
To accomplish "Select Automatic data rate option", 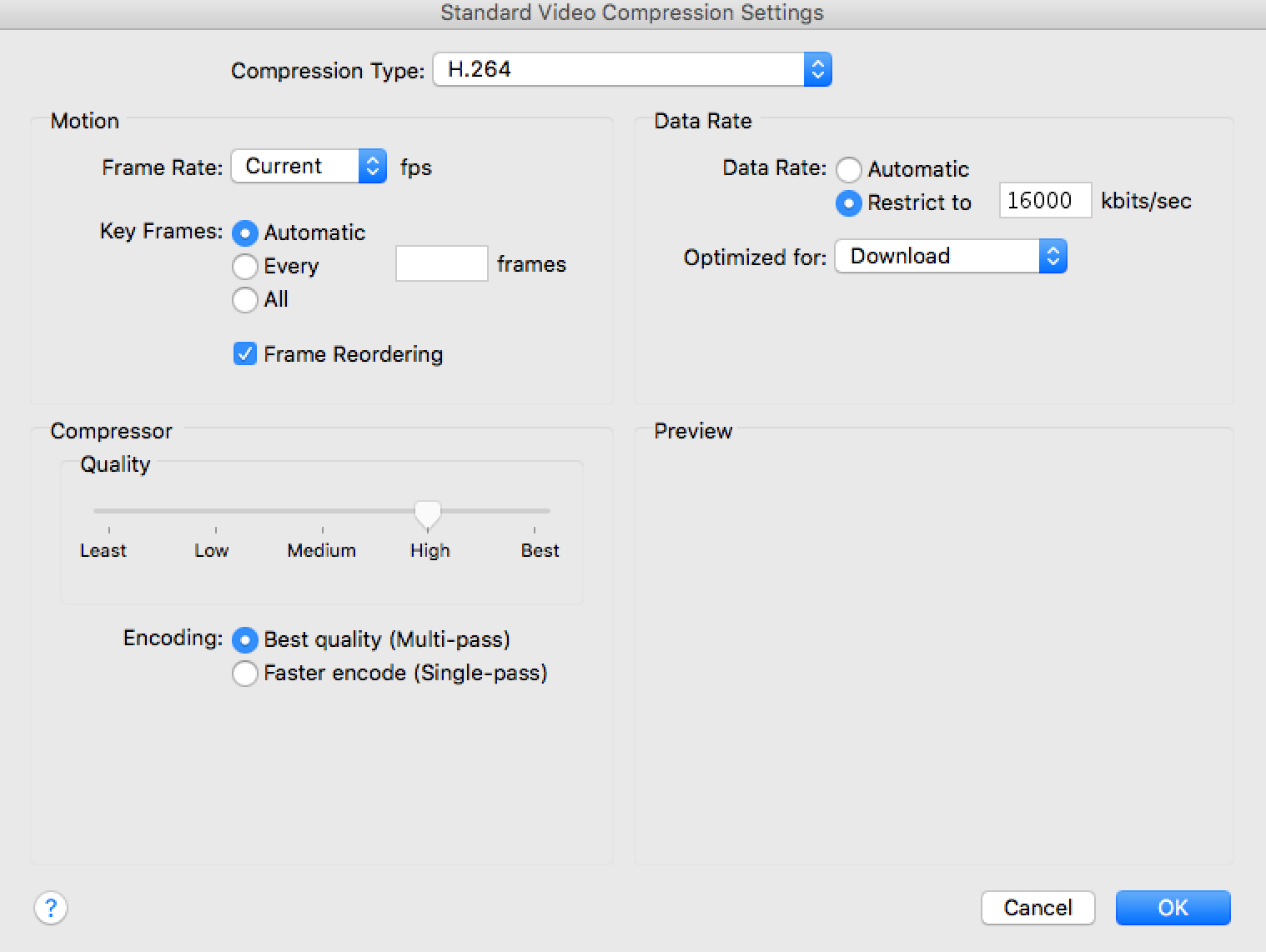I will point(849,170).
